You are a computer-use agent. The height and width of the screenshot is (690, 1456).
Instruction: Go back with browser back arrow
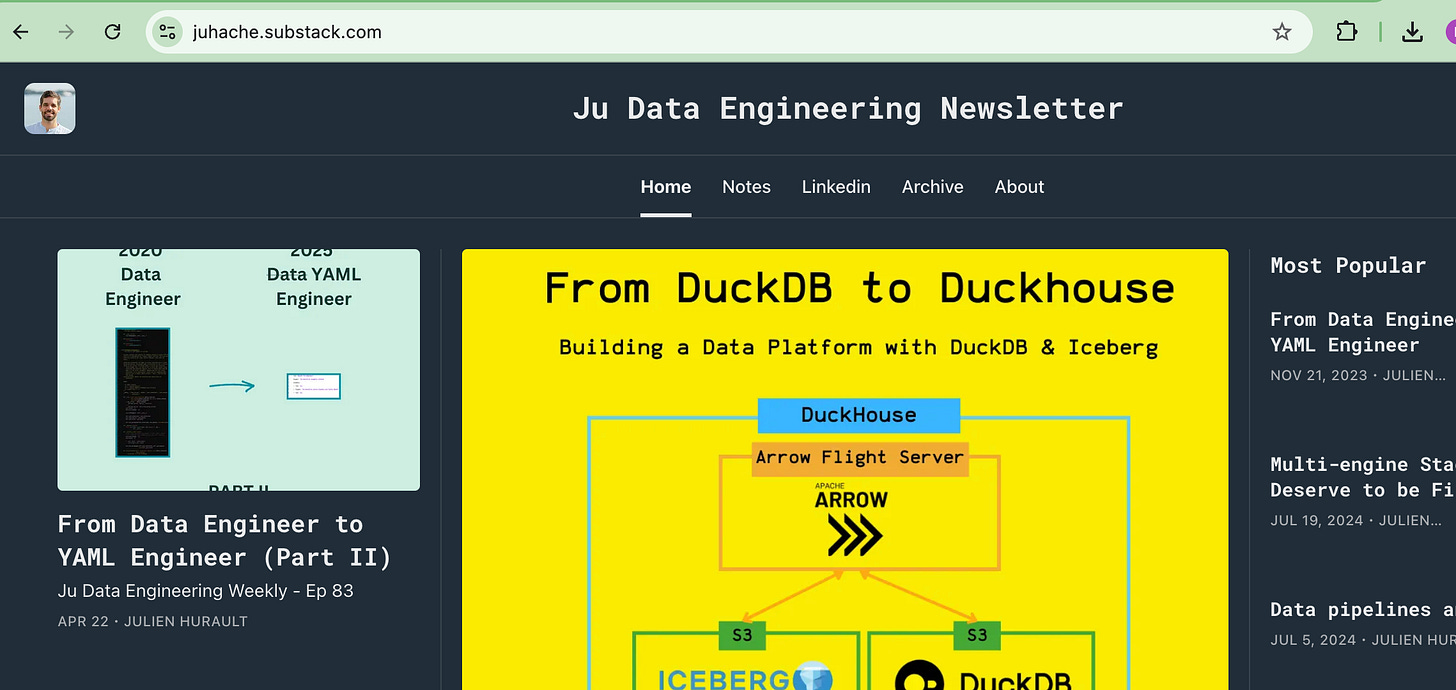click(x=21, y=32)
